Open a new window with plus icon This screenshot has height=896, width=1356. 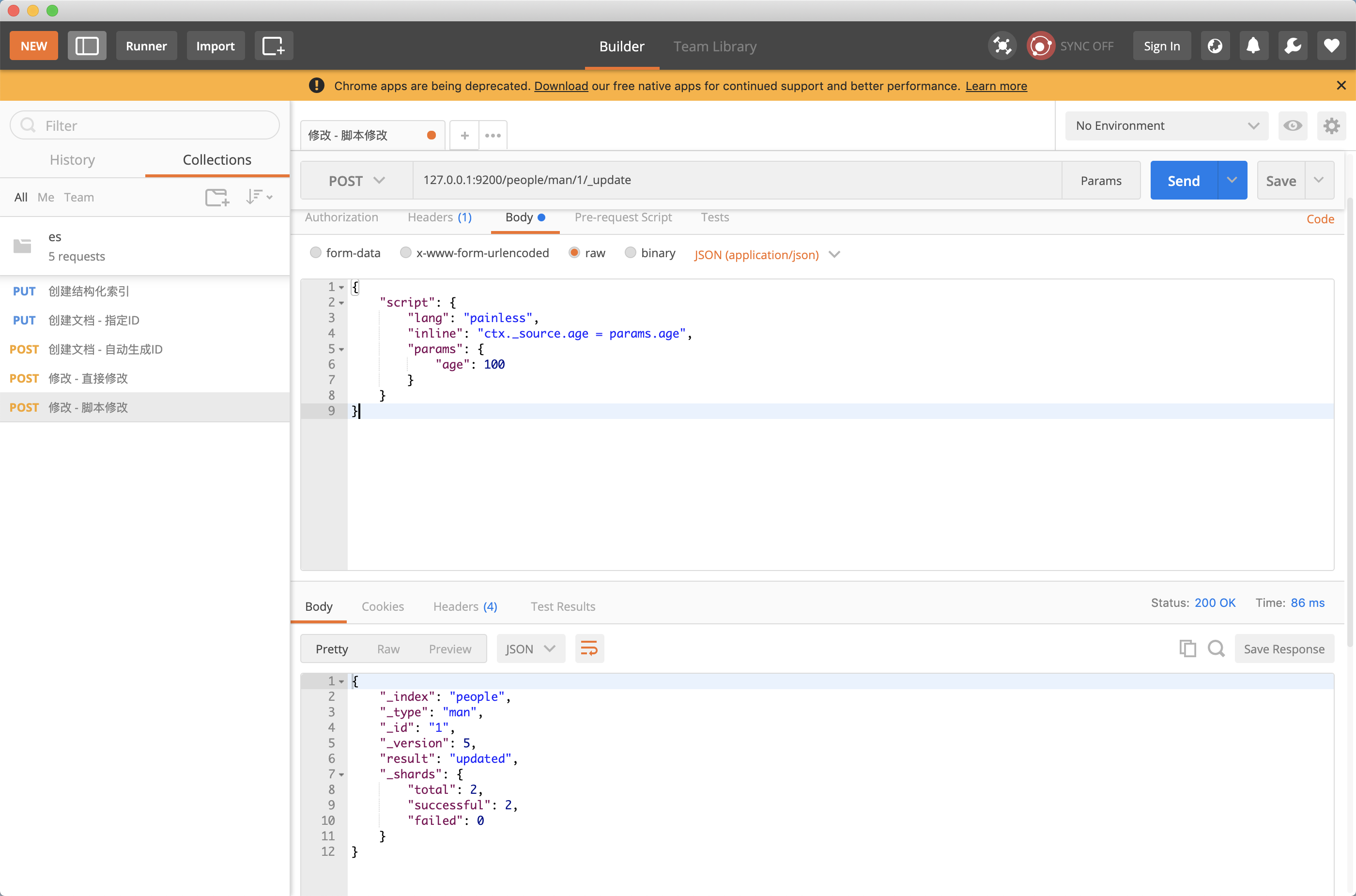tap(273, 46)
